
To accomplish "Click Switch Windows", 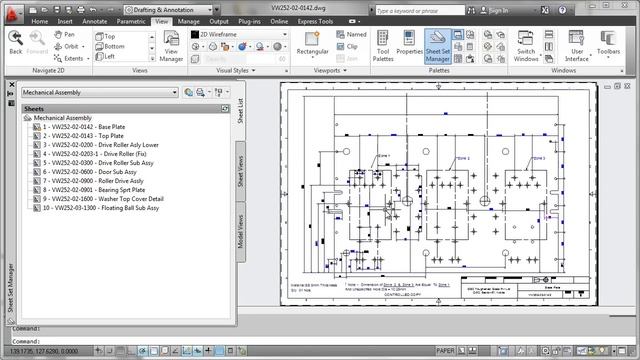I will [526, 46].
